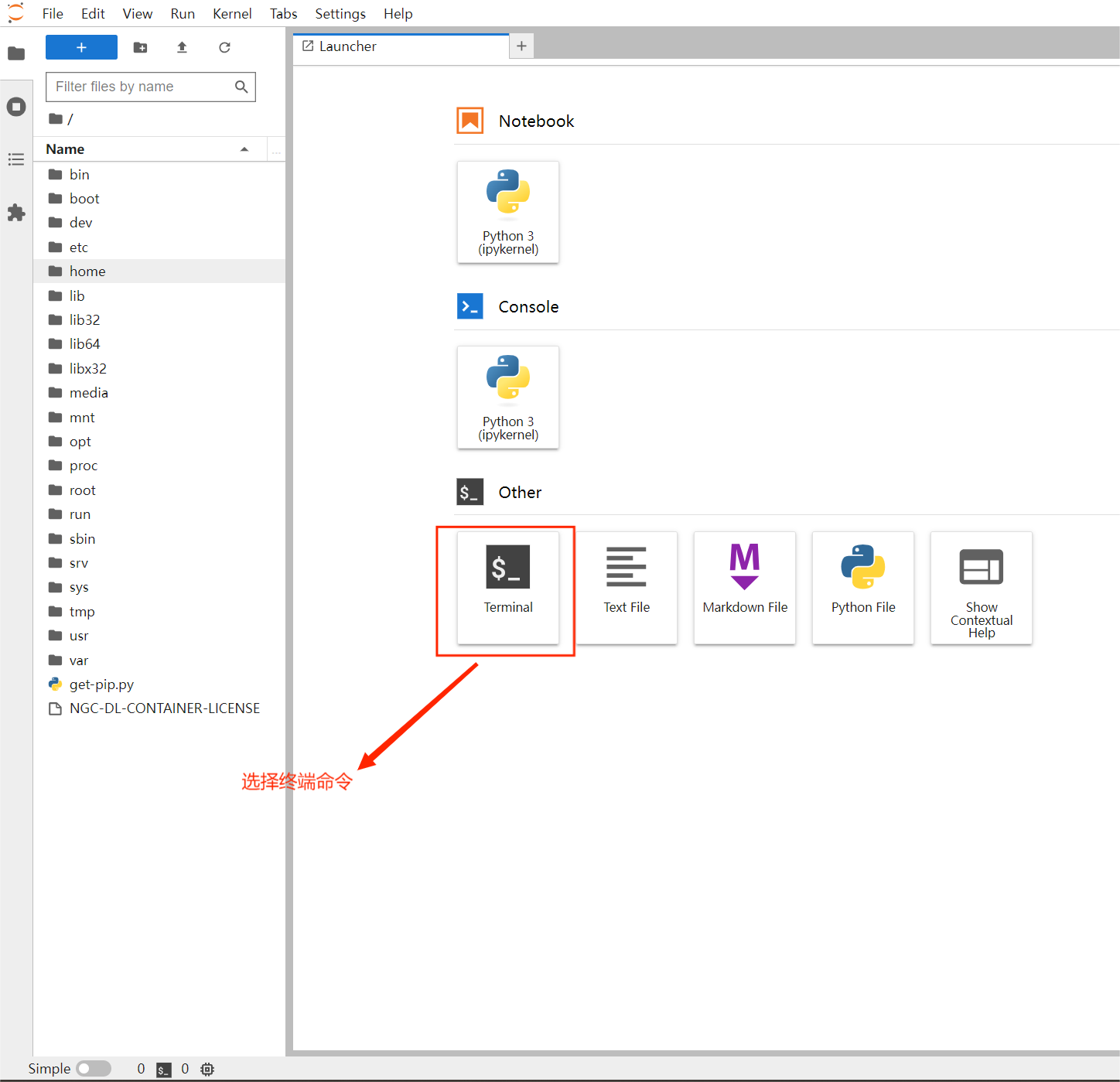Select the var folder

(x=159, y=660)
